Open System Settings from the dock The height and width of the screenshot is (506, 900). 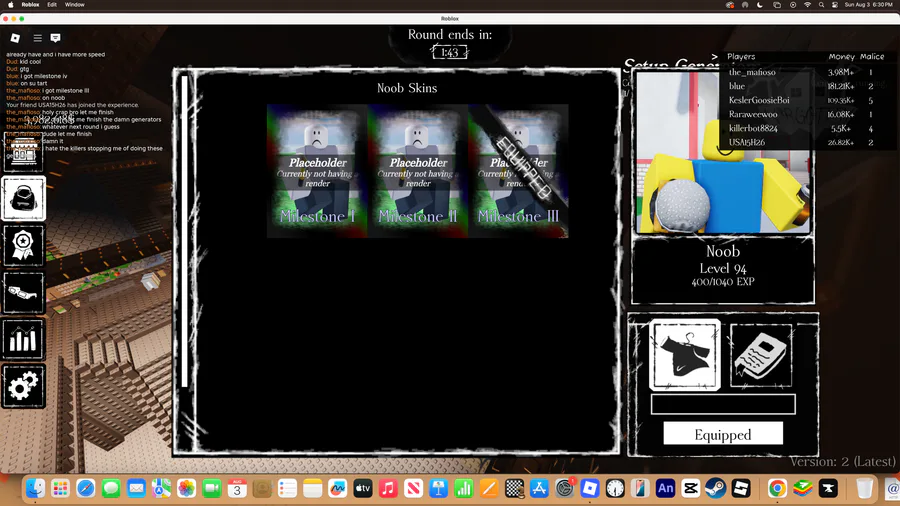tap(564, 488)
